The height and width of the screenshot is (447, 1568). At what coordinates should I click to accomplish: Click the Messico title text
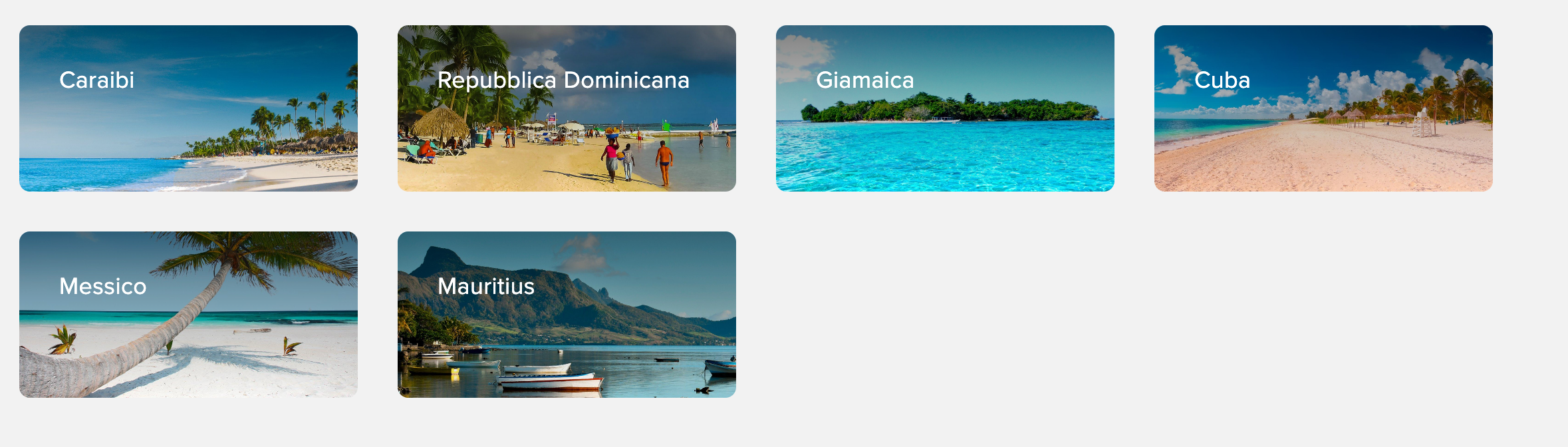click(103, 286)
